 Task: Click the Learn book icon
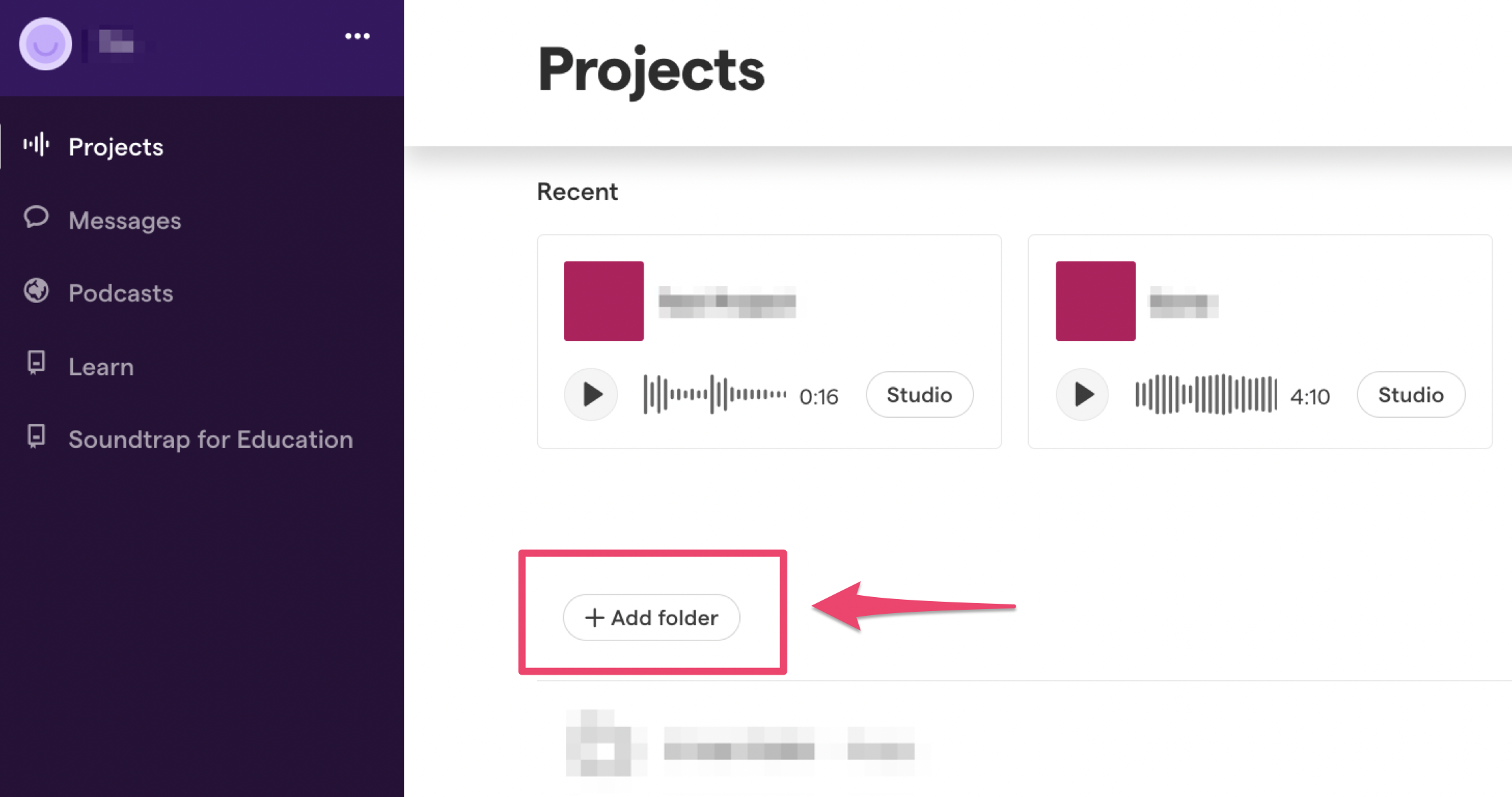point(36,363)
